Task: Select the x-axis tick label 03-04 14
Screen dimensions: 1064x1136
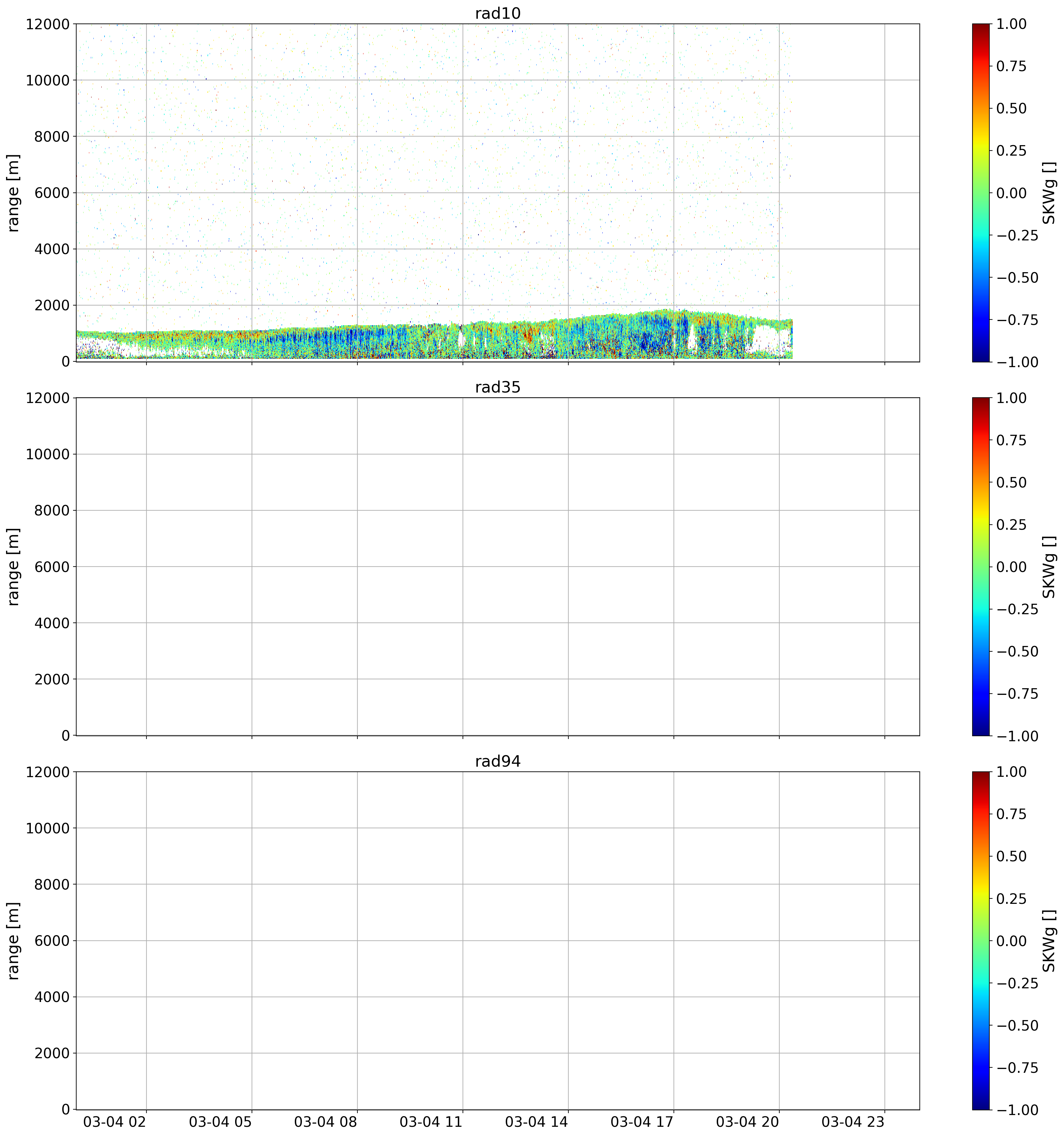Action: pyautogui.click(x=536, y=1122)
